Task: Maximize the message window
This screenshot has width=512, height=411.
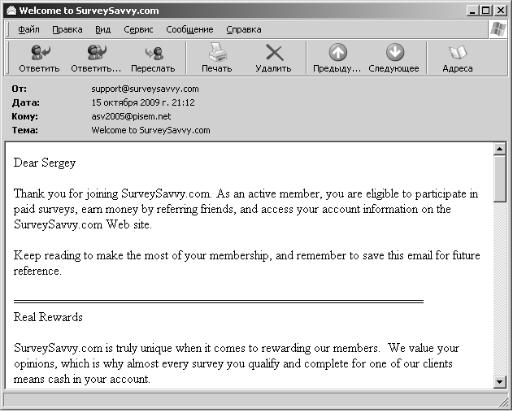Action: click(486, 11)
